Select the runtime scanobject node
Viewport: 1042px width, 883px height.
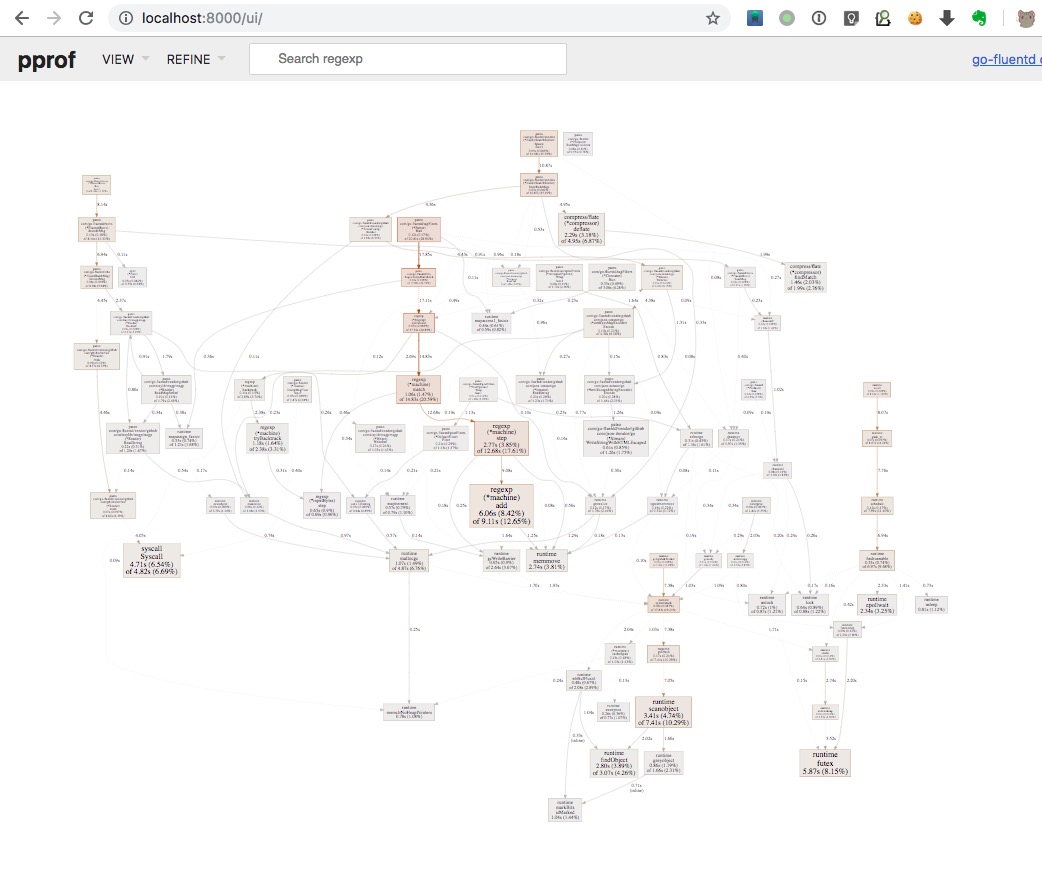coord(663,711)
